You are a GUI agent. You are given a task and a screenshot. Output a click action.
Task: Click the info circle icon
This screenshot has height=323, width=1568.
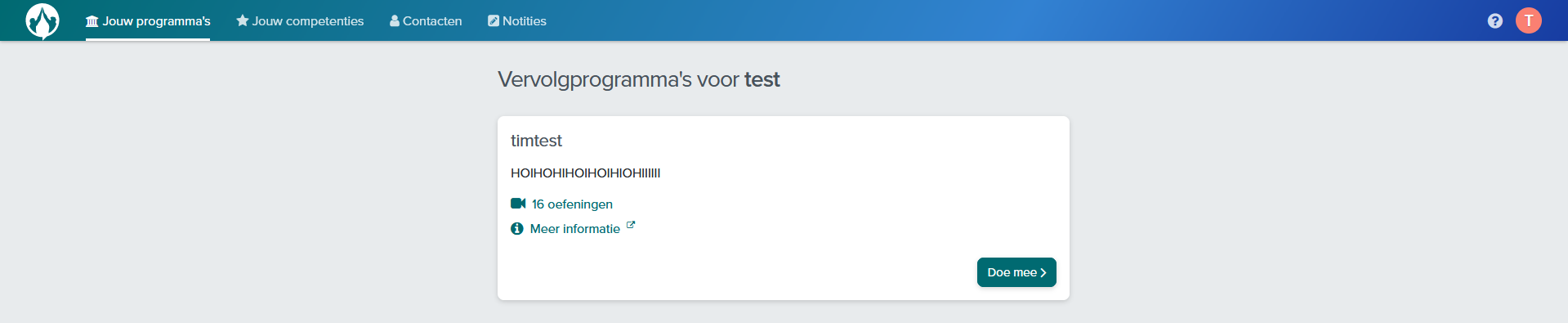coord(517,229)
